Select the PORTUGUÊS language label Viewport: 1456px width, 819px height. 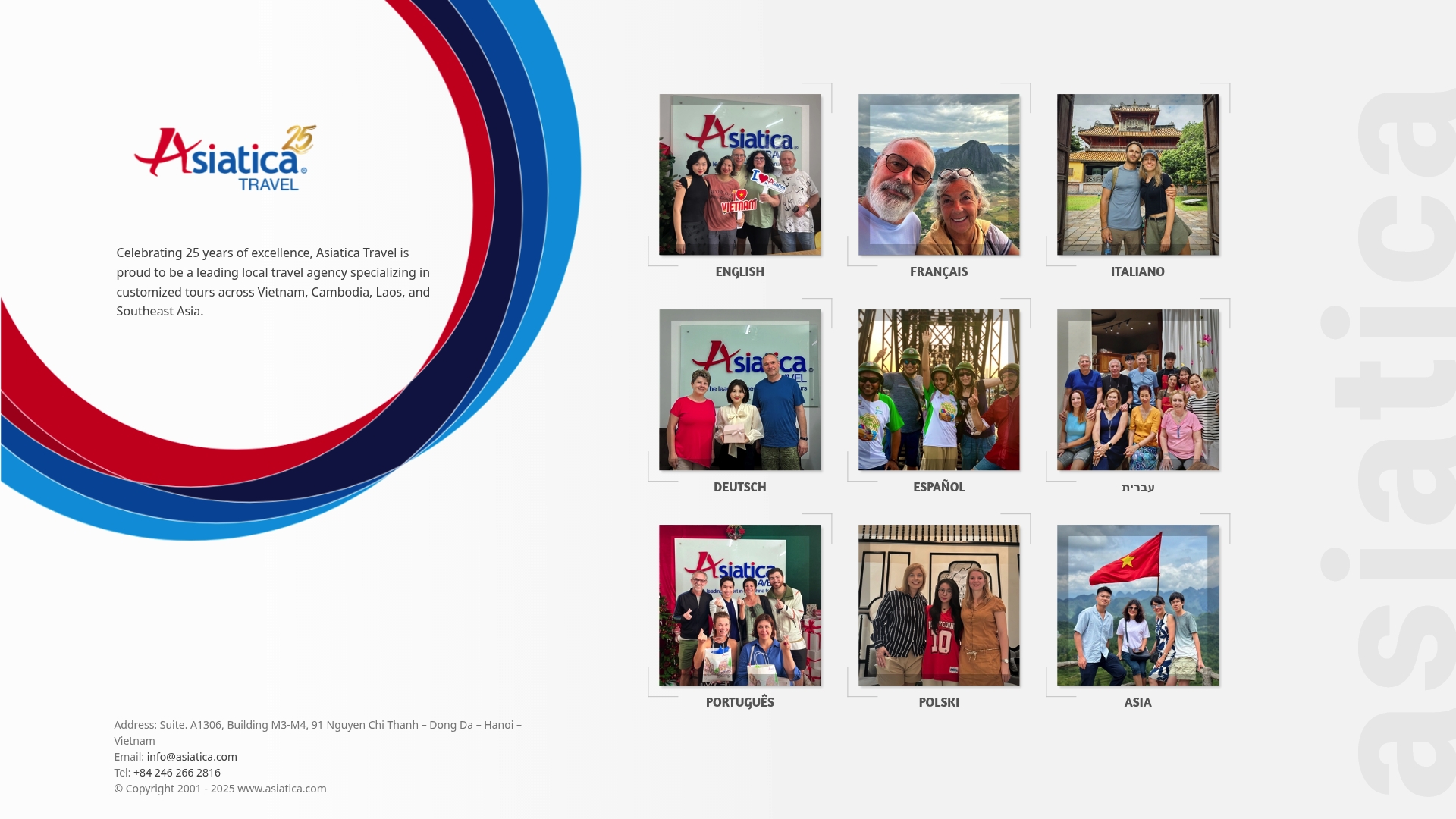point(739,702)
